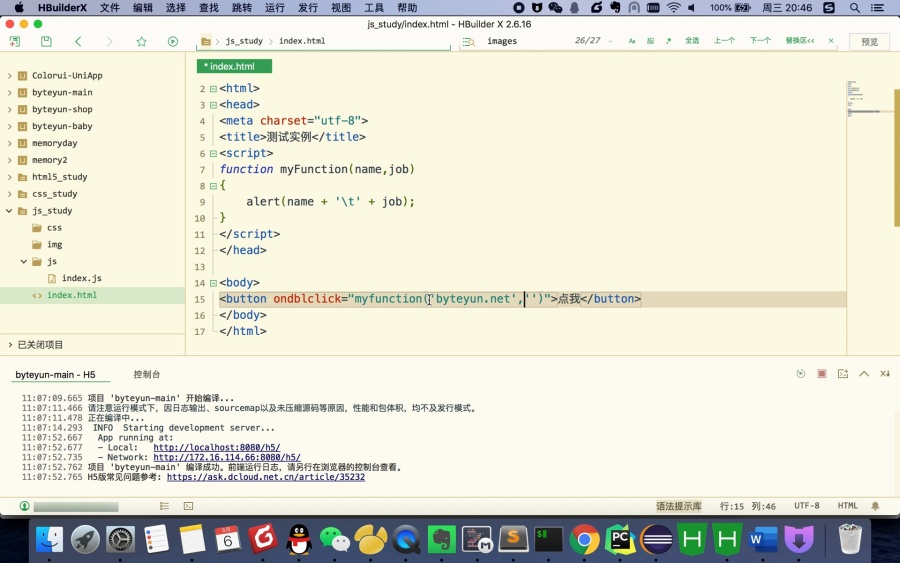
Task: Click the search list icon beside 'images'
Action: pyautogui.click(x=468, y=41)
